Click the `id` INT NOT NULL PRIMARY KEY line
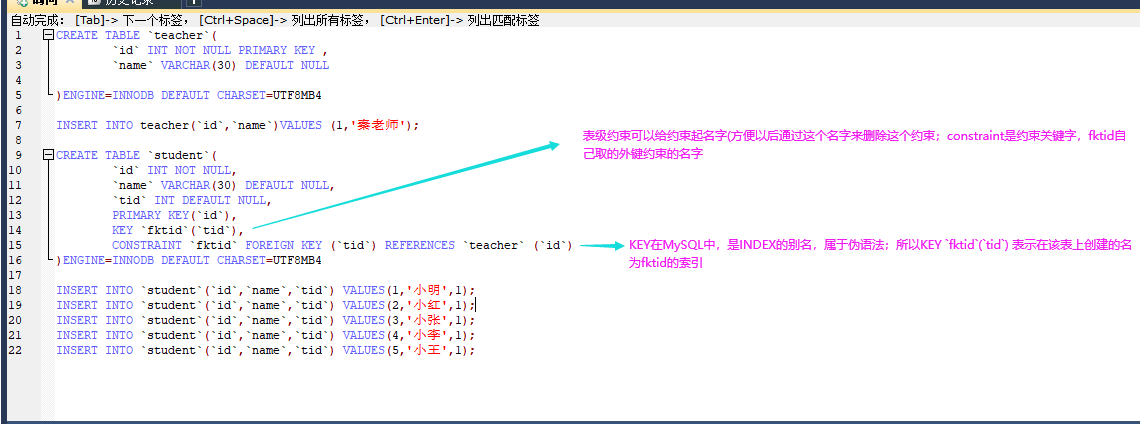 (220, 50)
